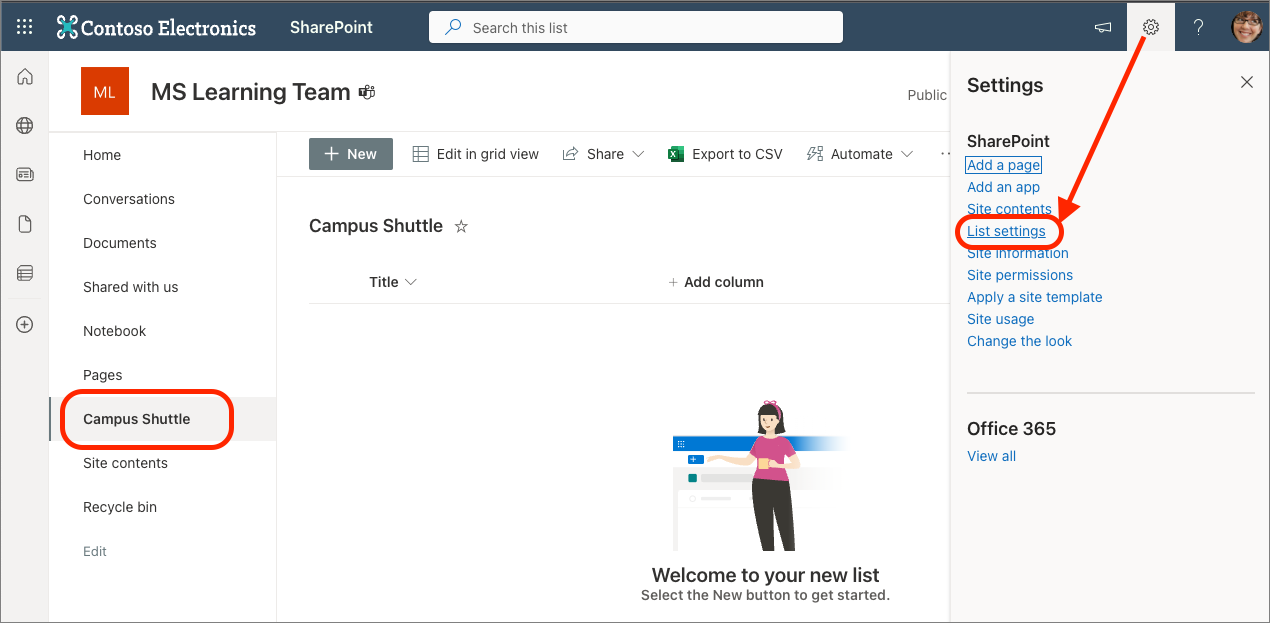Select Shared with us in navigation
Viewport: 1270px width, 623px height.
pos(131,287)
